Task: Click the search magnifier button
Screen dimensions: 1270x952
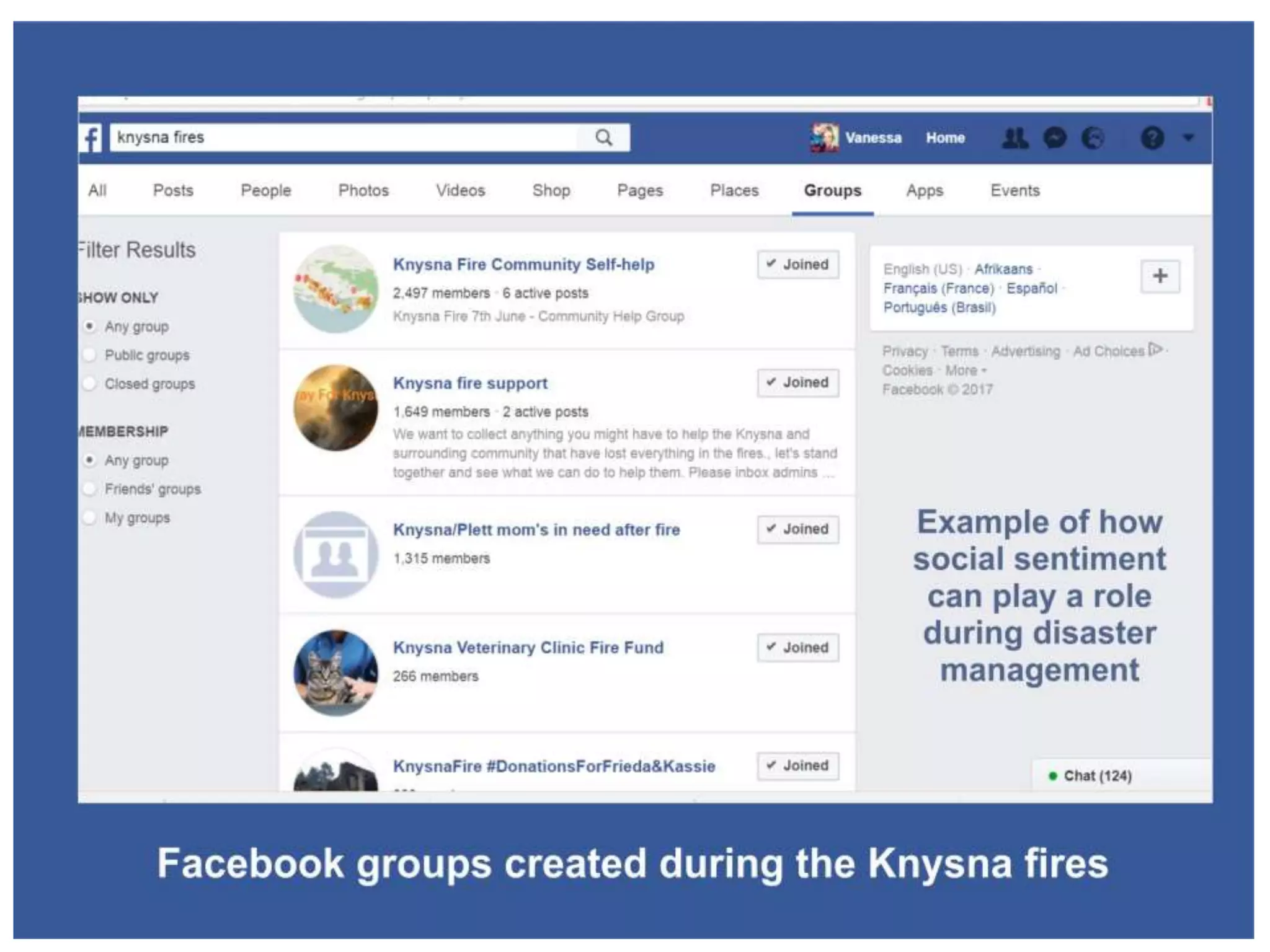Action: click(603, 138)
